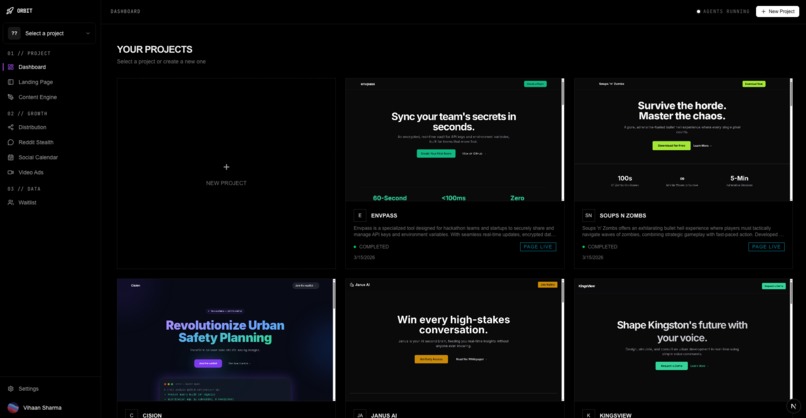Open Video Ads menu item
Image resolution: width=806 pixels, height=418 pixels.
pyautogui.click(x=31, y=172)
